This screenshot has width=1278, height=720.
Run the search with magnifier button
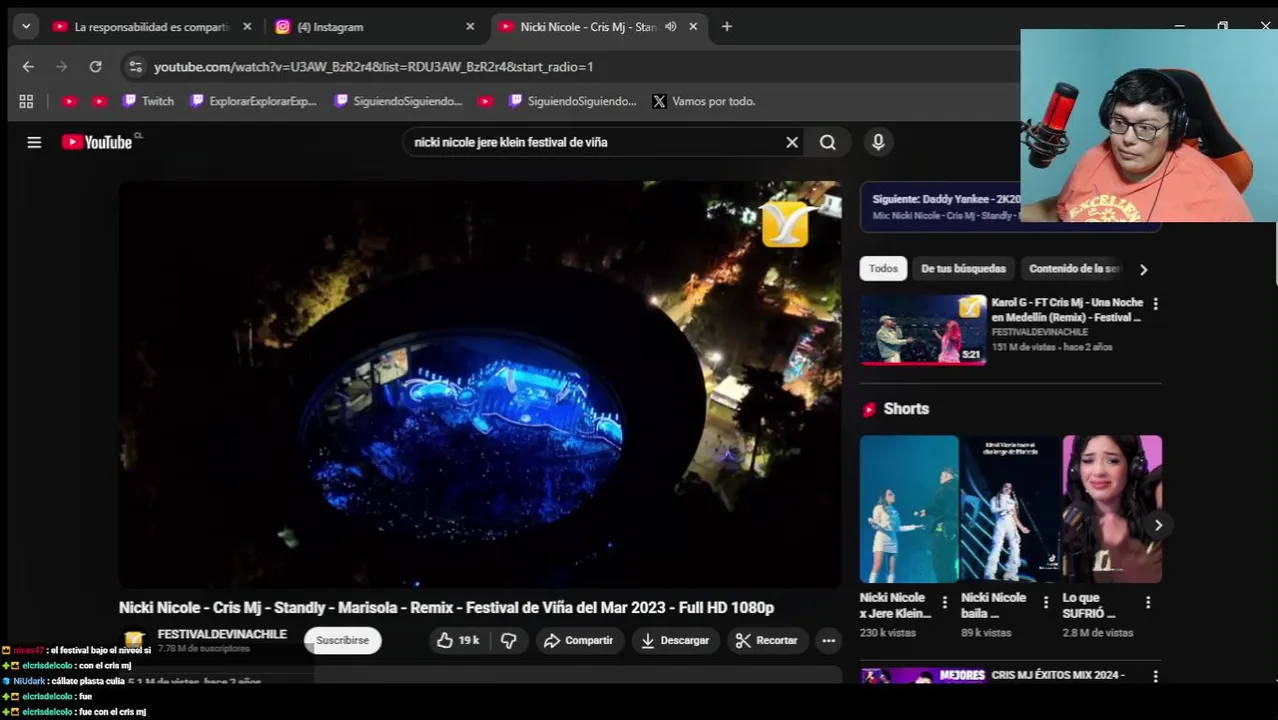click(828, 142)
